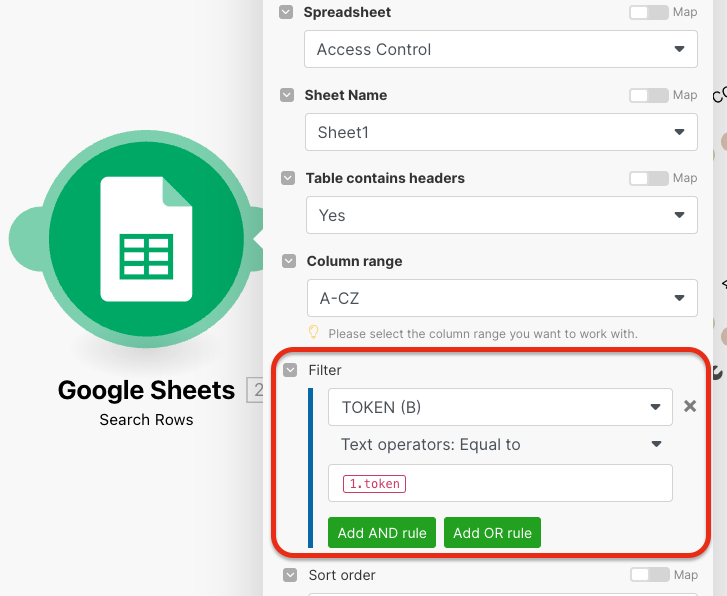Collapse the Column range field chevron
The width and height of the screenshot is (727, 596).
click(x=289, y=261)
